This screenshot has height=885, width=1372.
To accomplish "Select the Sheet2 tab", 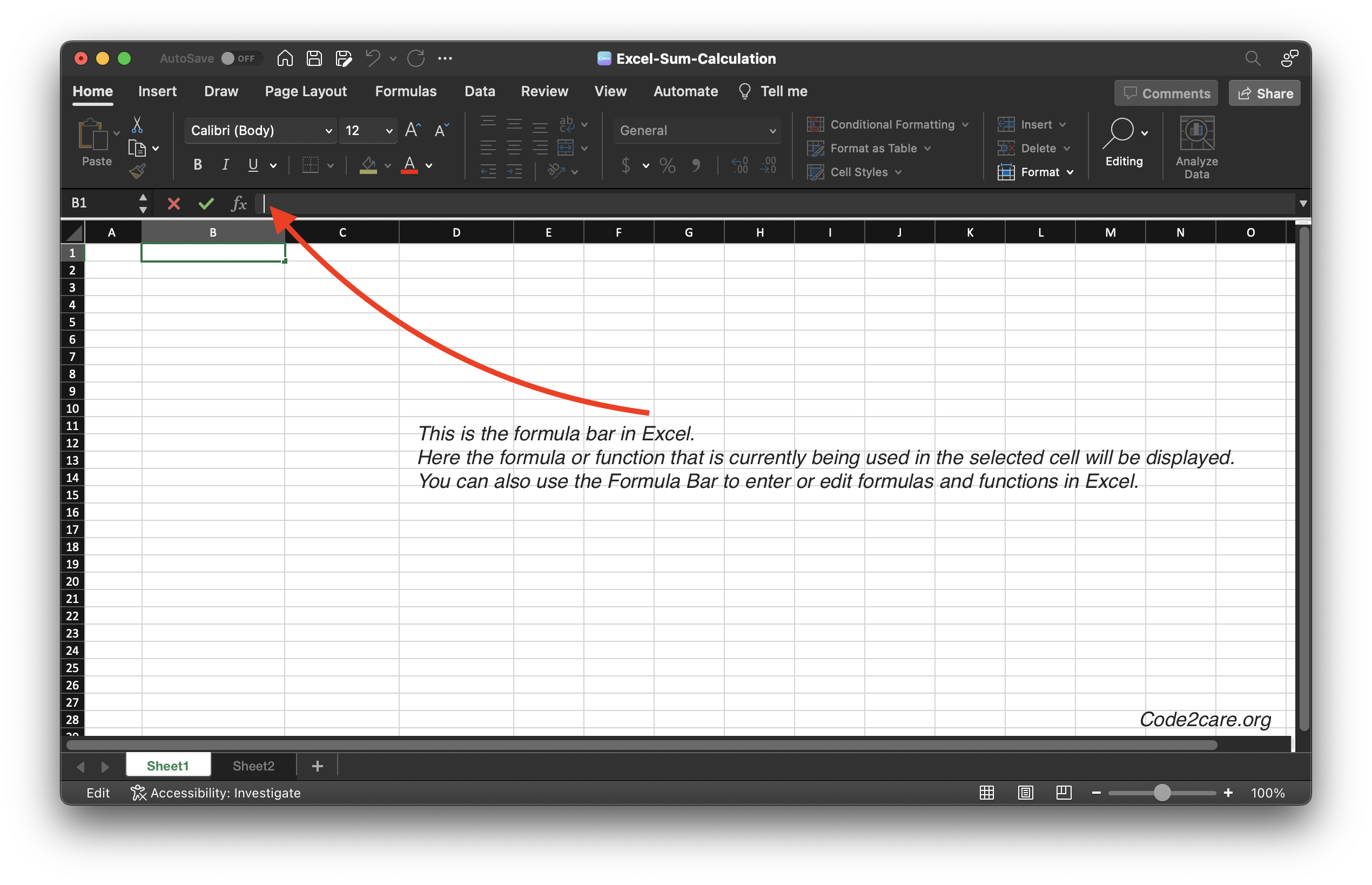I will pos(253,766).
